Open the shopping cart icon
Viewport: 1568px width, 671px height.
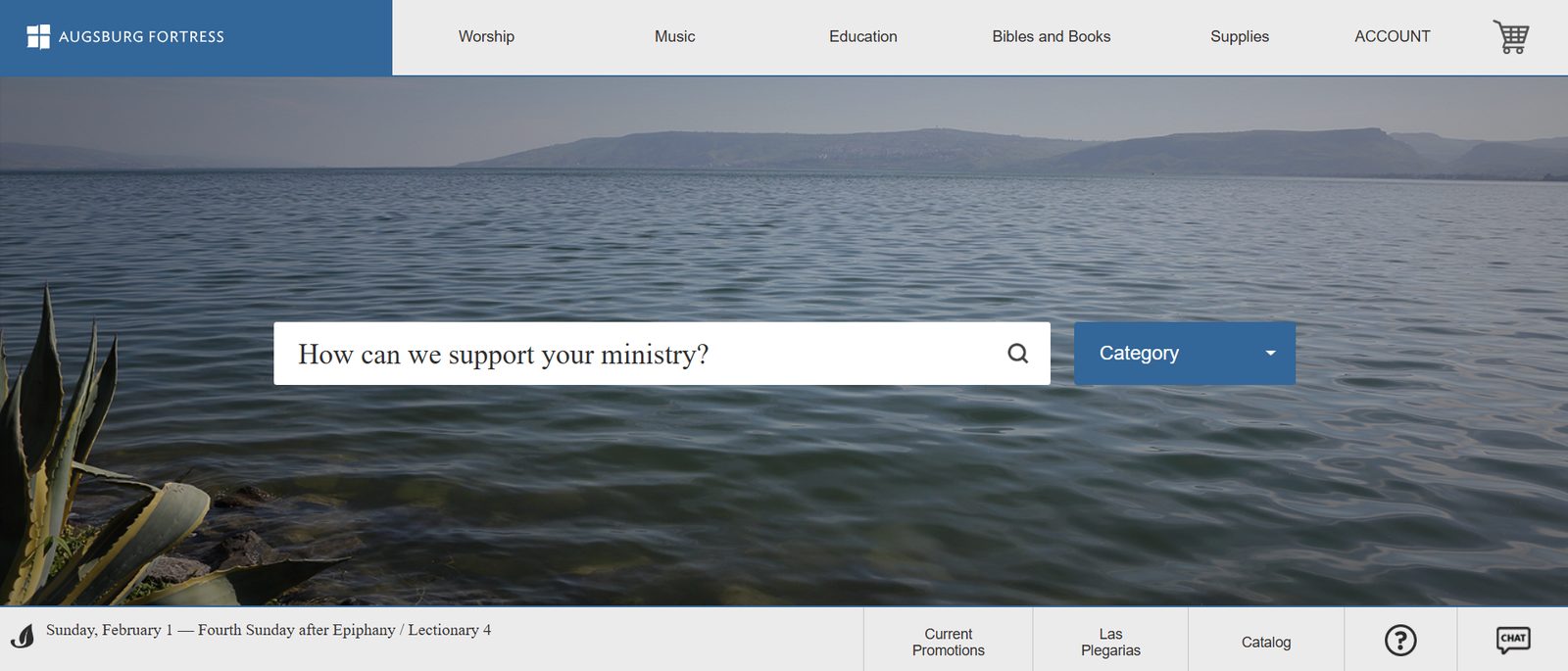tap(1510, 36)
